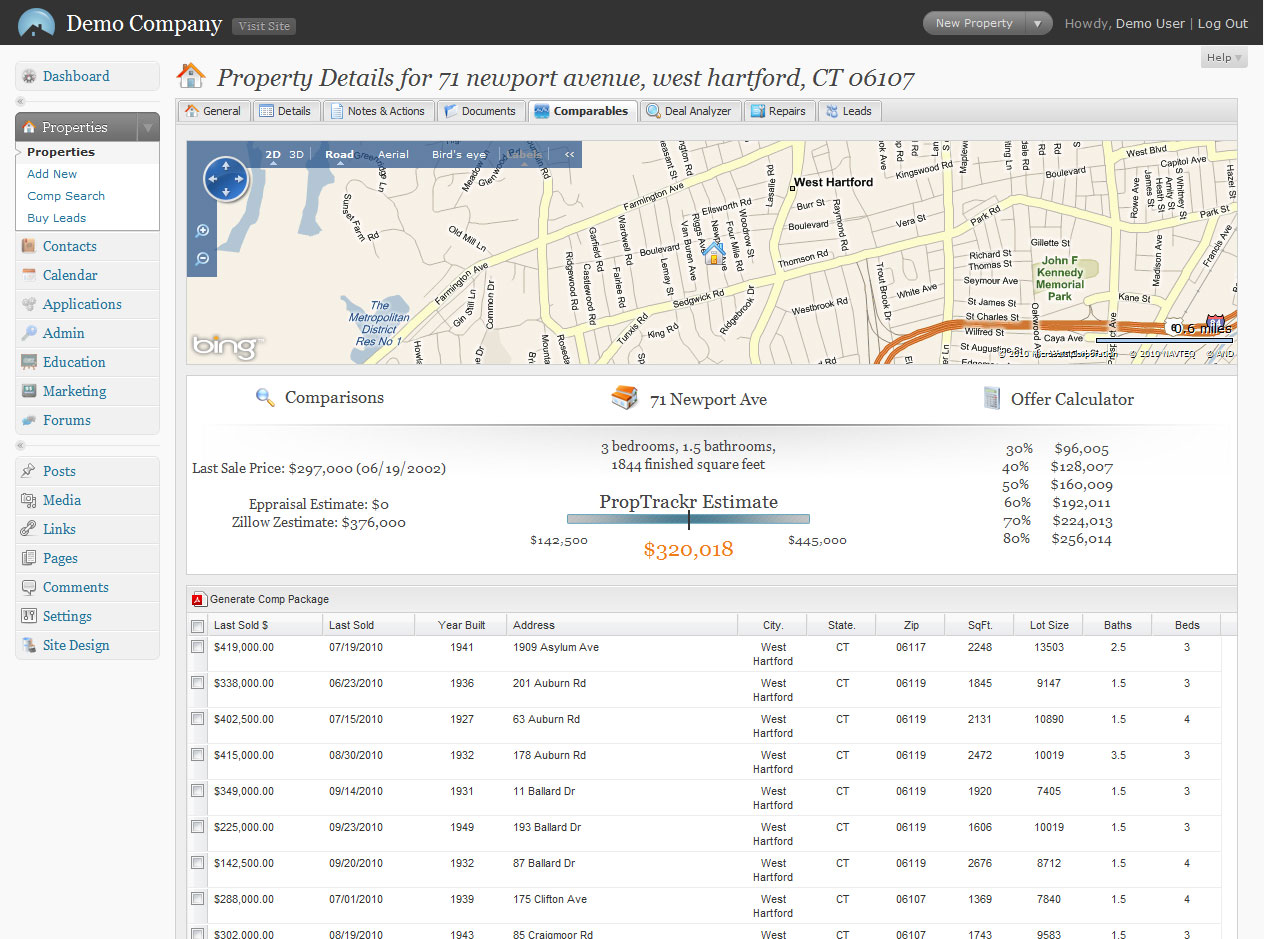This screenshot has width=1264, height=939.
Task: Click the Calendar icon in the sidebar
Action: pyautogui.click(x=29, y=276)
